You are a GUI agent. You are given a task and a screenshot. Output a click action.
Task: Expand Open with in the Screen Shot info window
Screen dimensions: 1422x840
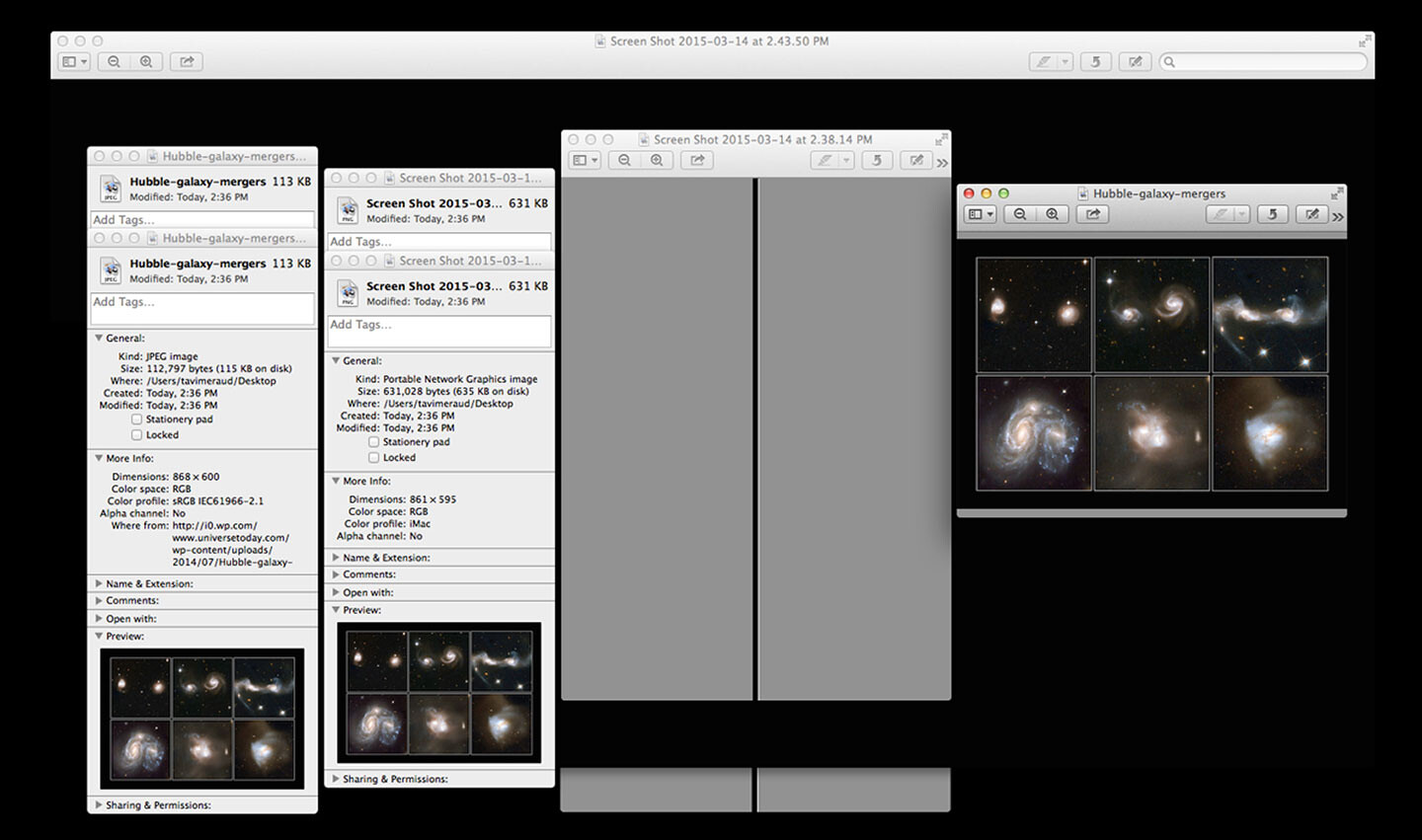click(336, 592)
